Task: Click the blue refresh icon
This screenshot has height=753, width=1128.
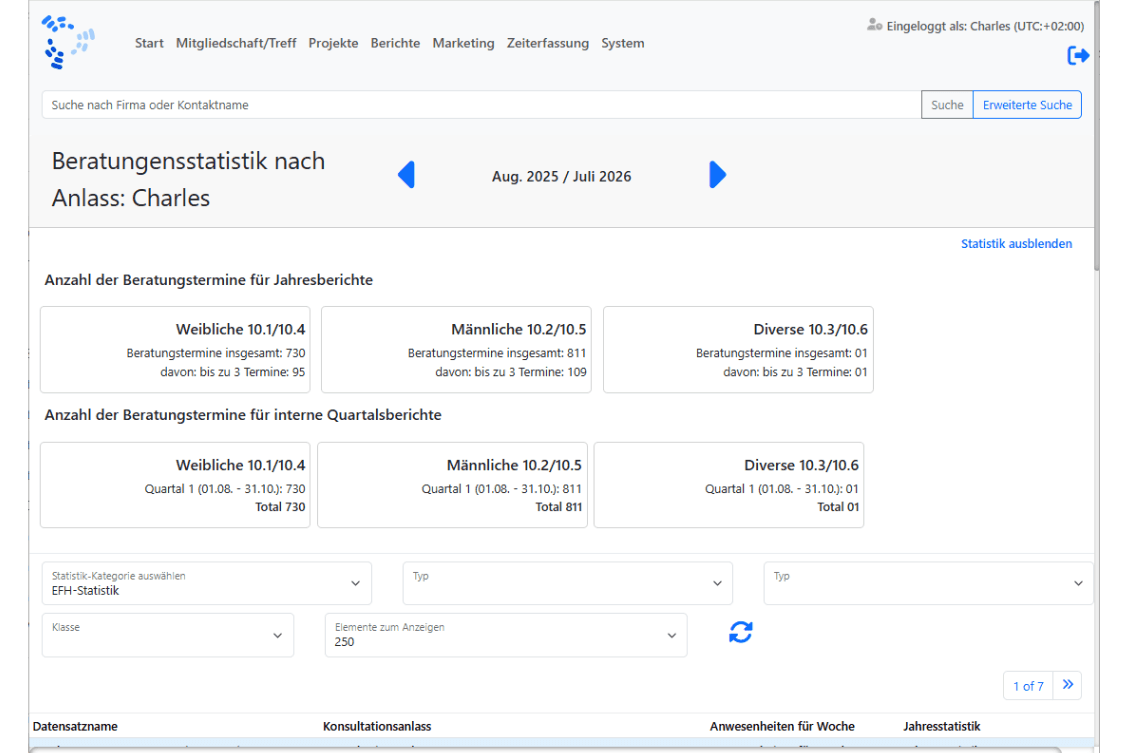Action: [740, 632]
